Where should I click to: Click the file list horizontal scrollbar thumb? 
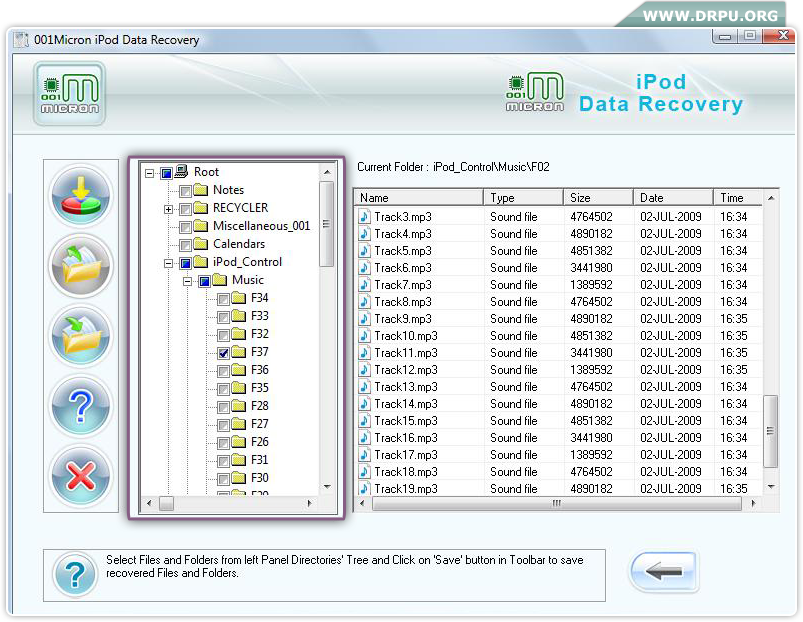557,503
